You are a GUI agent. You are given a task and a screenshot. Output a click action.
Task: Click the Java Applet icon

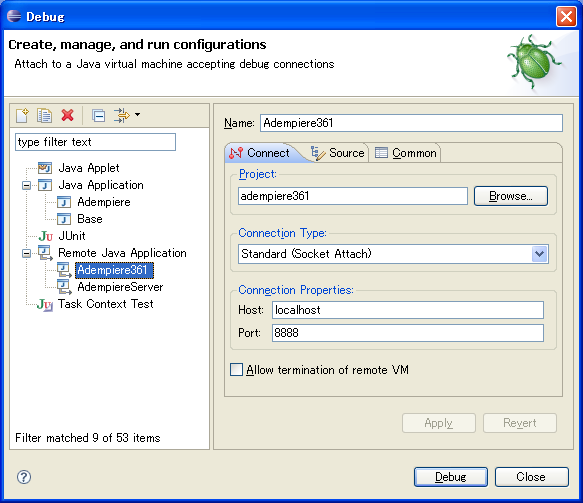click(x=45, y=168)
